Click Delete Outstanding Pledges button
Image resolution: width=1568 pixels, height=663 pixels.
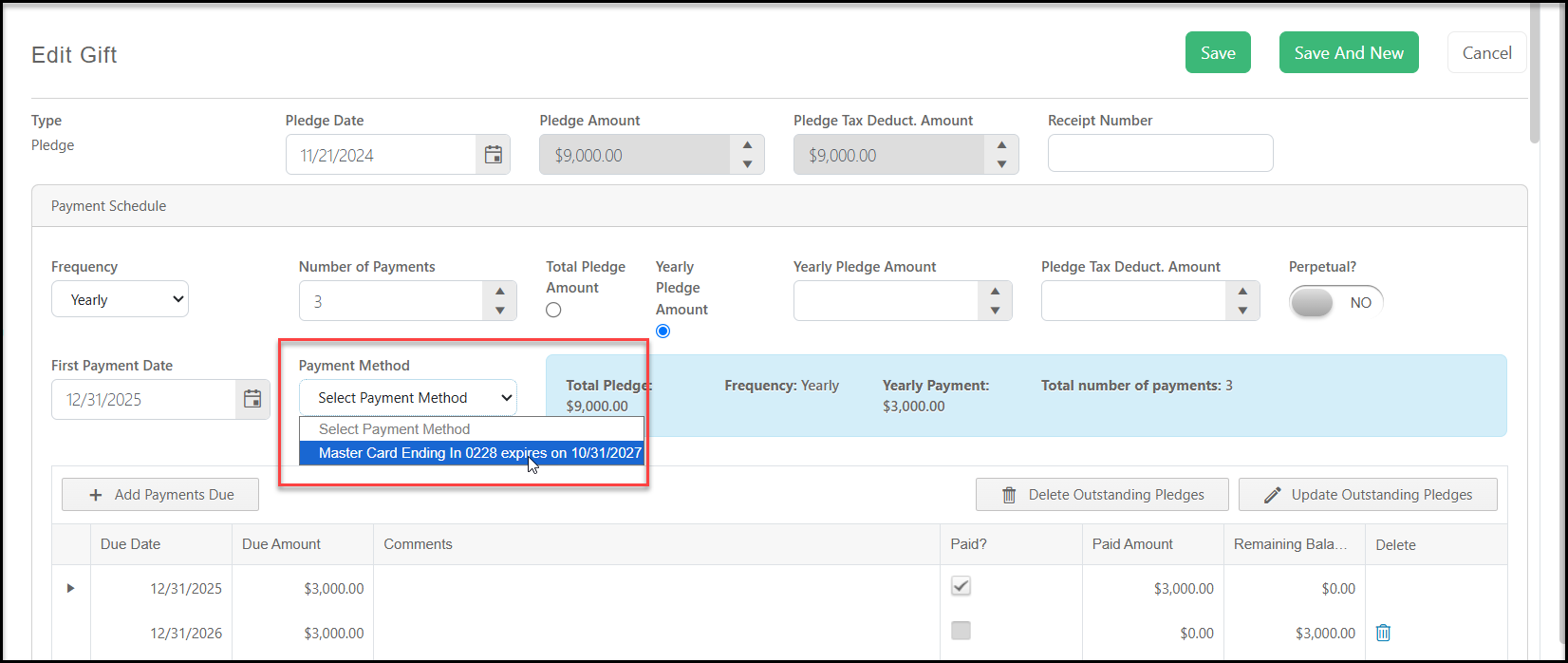coord(1102,494)
